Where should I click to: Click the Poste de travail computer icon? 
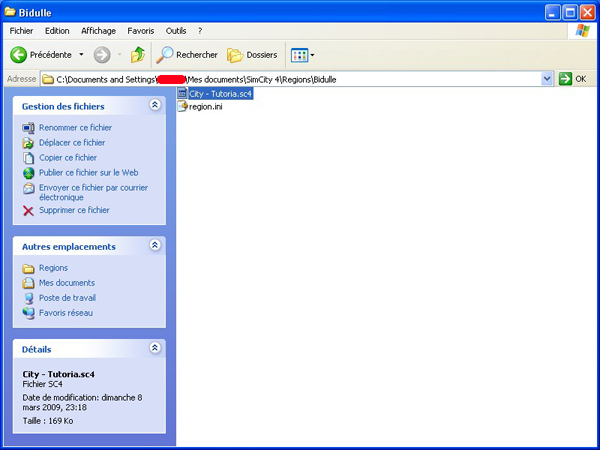click(28, 298)
